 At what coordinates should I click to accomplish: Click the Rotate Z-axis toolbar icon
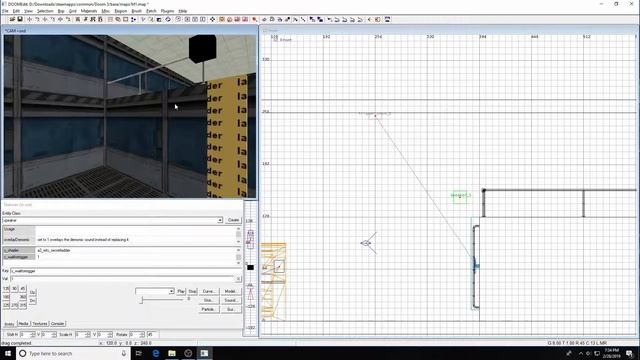(68, 19)
